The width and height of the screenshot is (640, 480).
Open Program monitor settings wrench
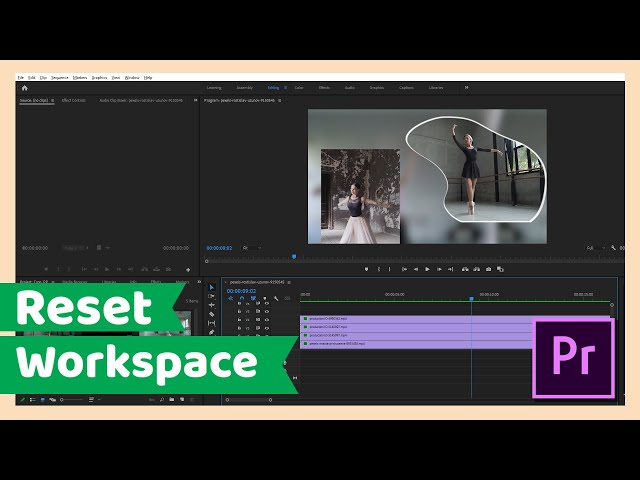coord(613,248)
